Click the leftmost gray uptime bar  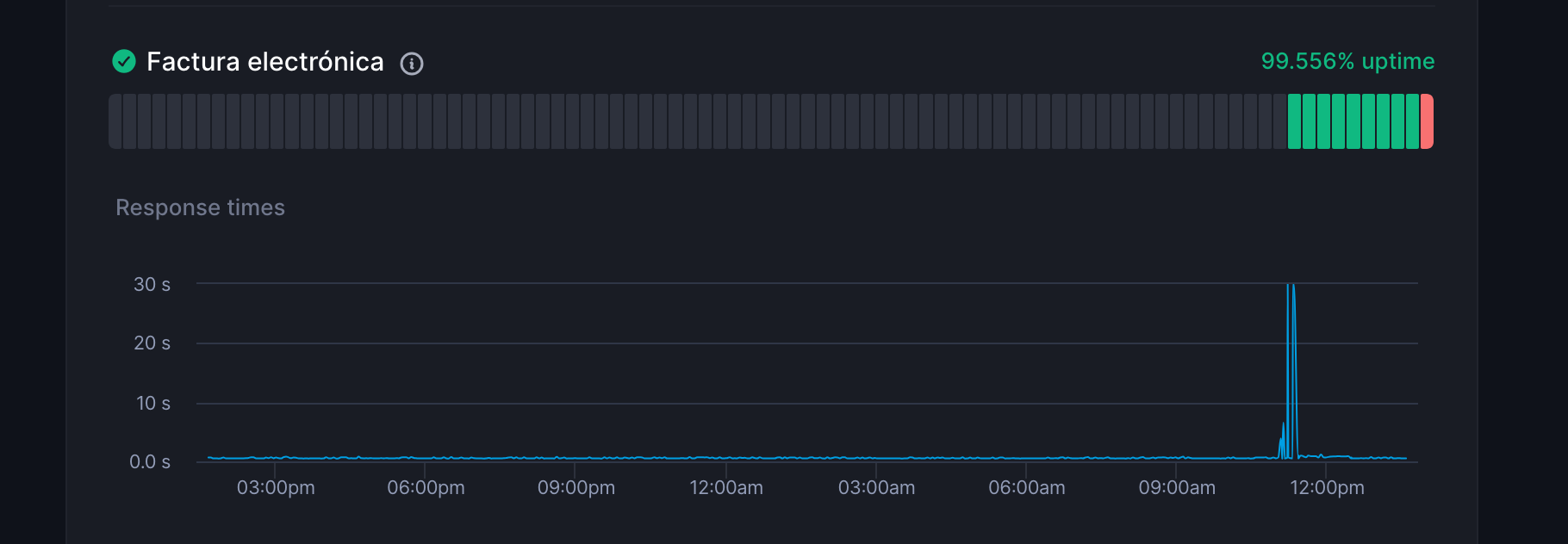tap(115, 121)
